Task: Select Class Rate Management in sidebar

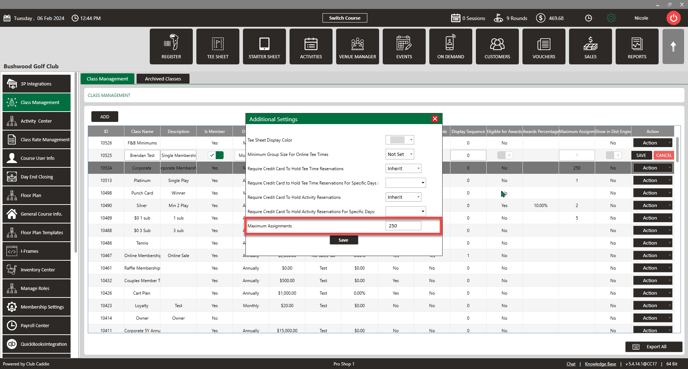Action: [36, 140]
